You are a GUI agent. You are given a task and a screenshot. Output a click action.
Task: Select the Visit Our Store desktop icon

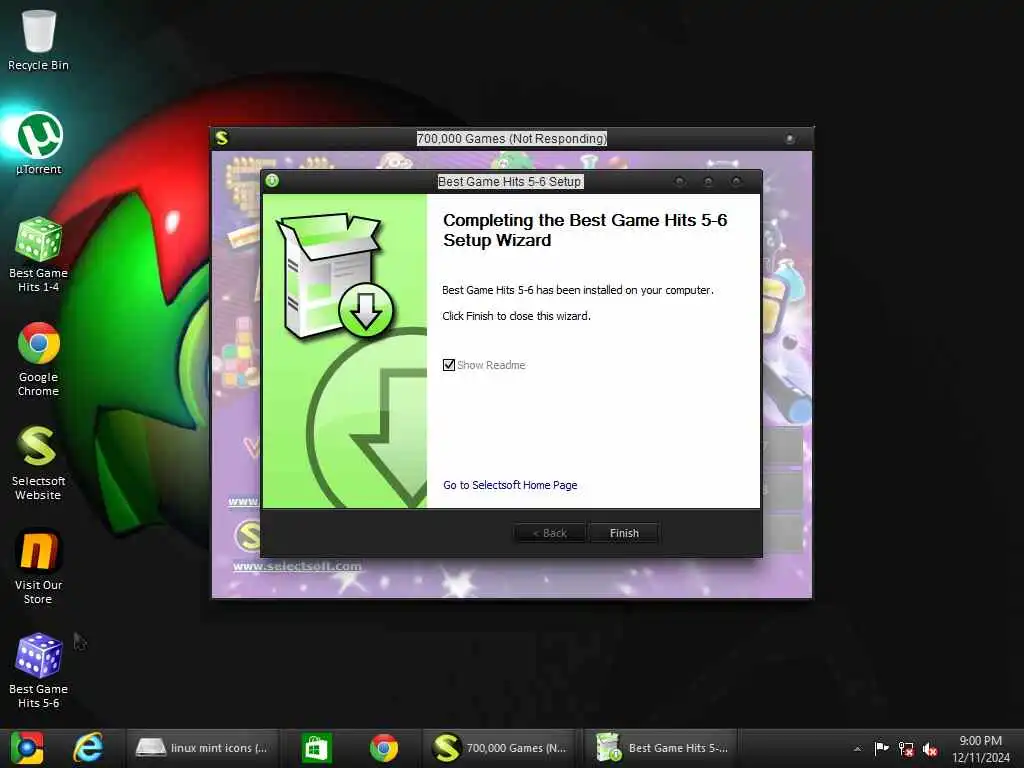[39, 567]
